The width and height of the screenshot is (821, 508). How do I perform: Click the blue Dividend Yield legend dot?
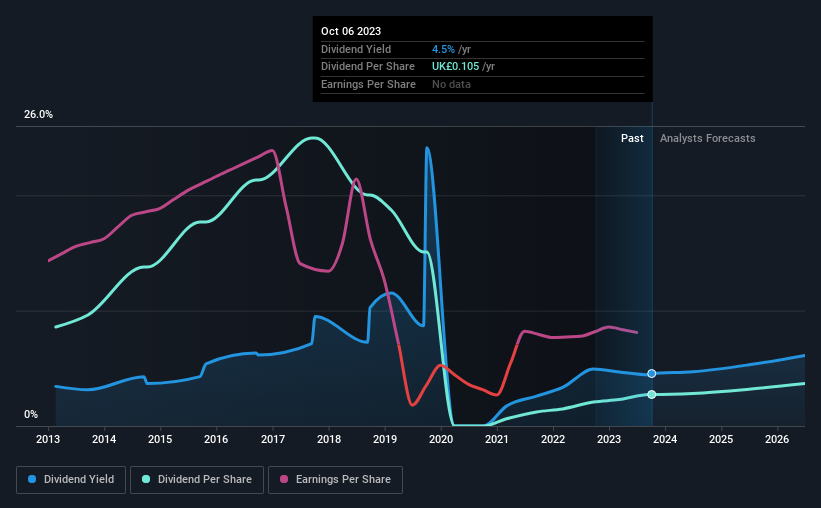point(32,480)
